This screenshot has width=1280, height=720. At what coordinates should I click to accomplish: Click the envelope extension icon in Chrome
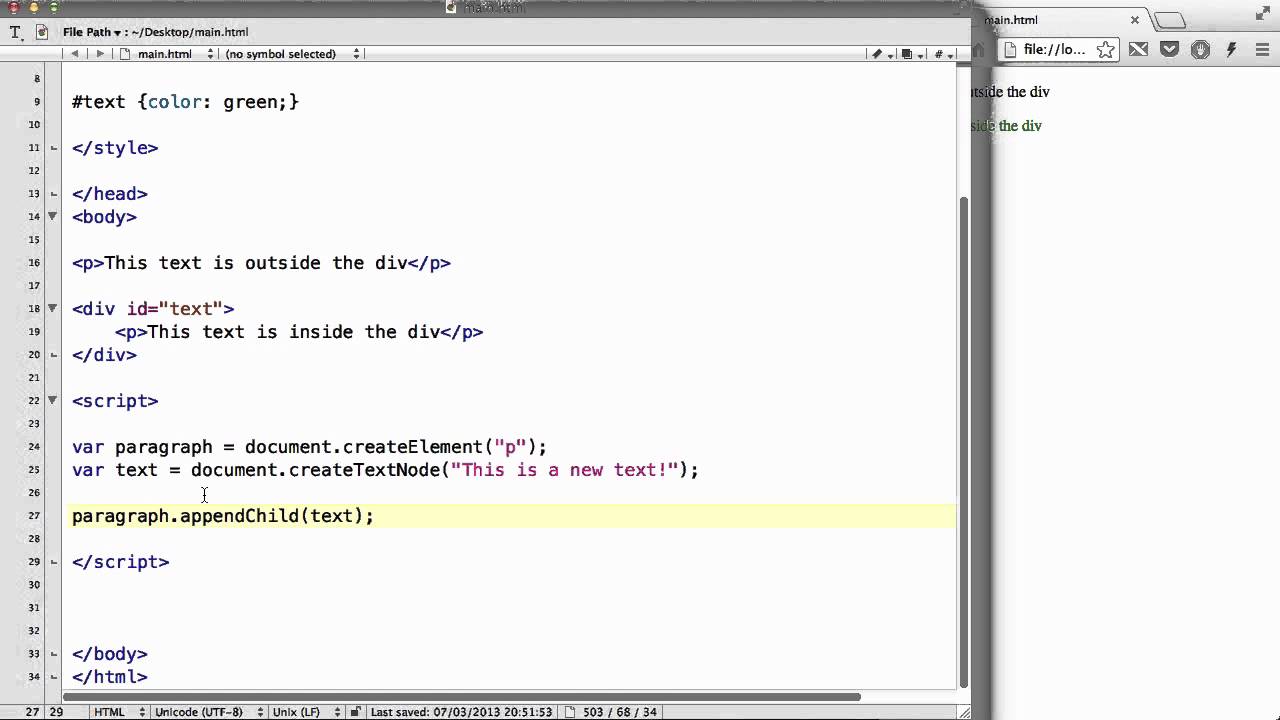pos(1138,49)
